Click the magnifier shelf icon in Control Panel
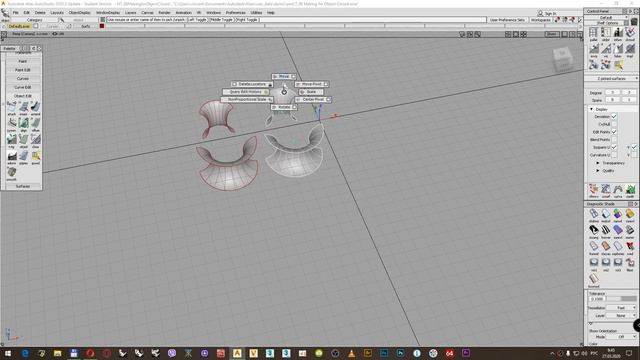The image size is (640, 360). (x=618, y=65)
